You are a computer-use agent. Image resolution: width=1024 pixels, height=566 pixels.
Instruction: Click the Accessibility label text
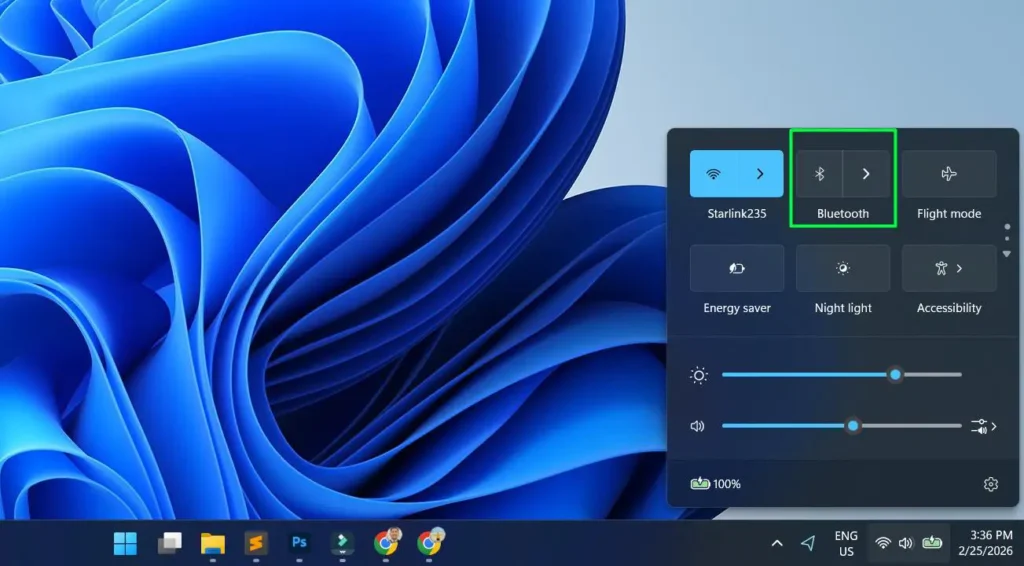949,308
